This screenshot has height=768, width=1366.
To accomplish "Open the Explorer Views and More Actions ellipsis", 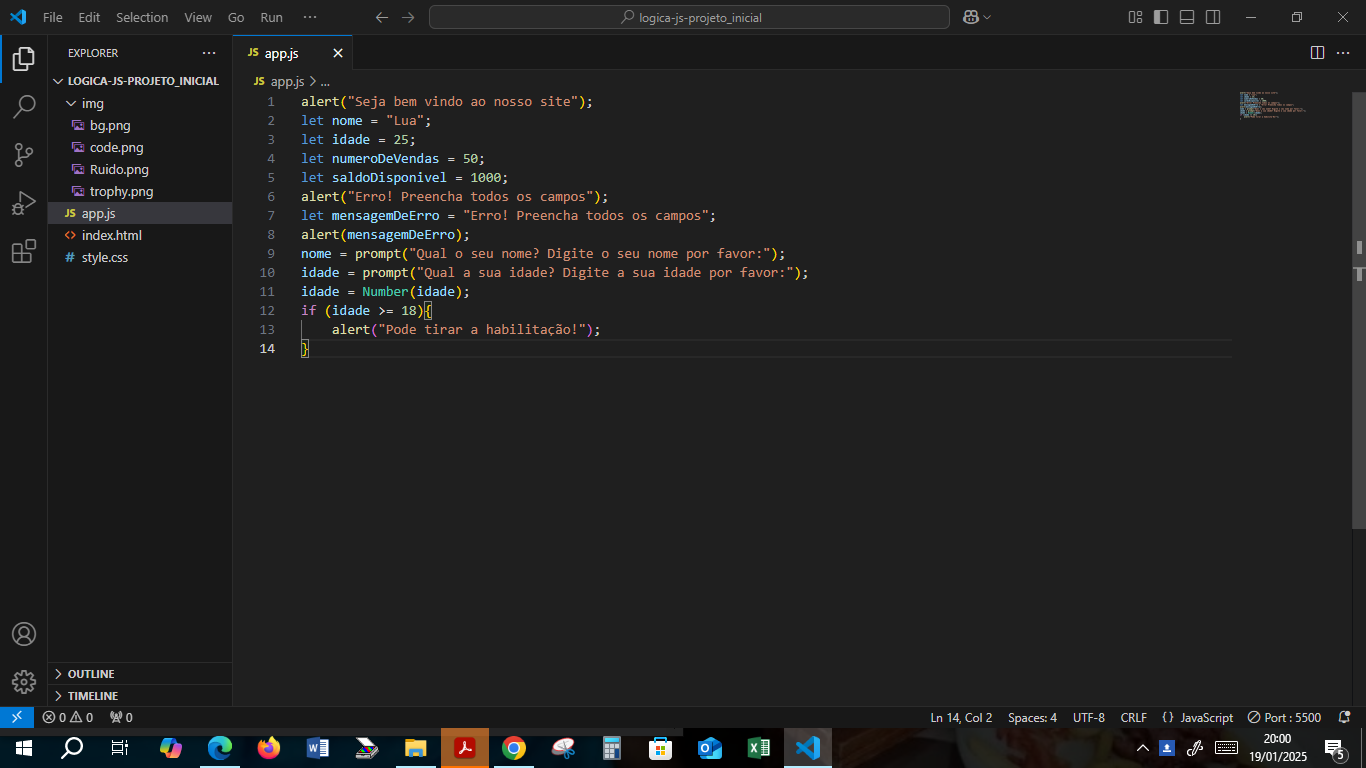I will pos(208,53).
